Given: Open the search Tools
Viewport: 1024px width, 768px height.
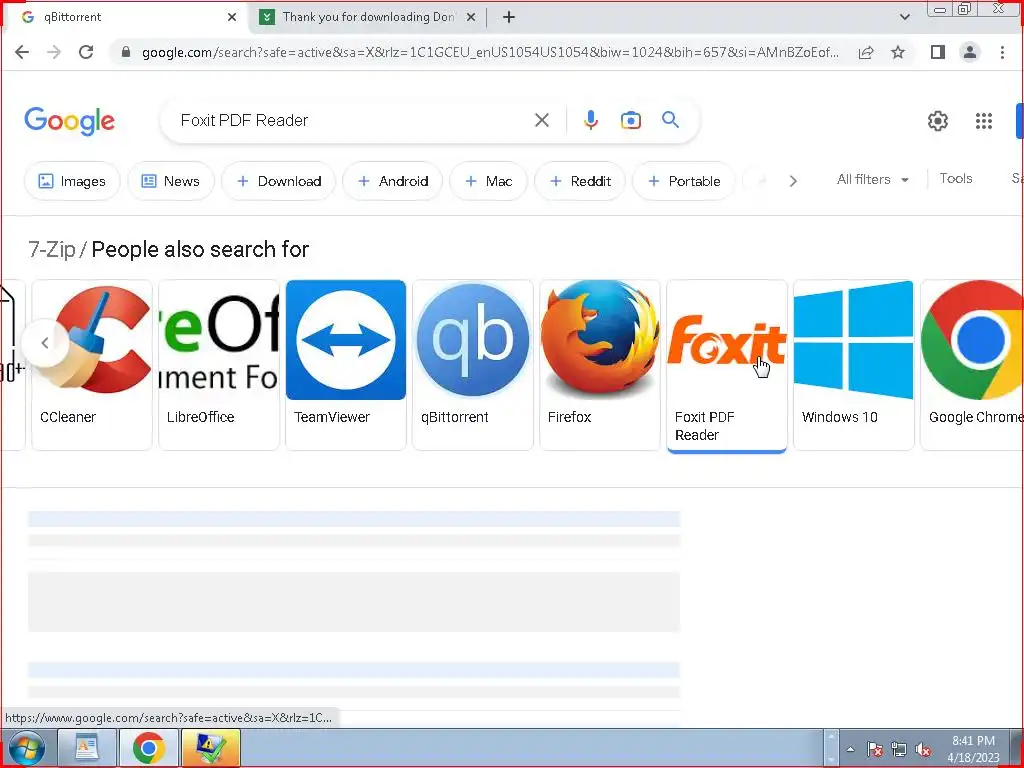Looking at the screenshot, I should point(955,178).
